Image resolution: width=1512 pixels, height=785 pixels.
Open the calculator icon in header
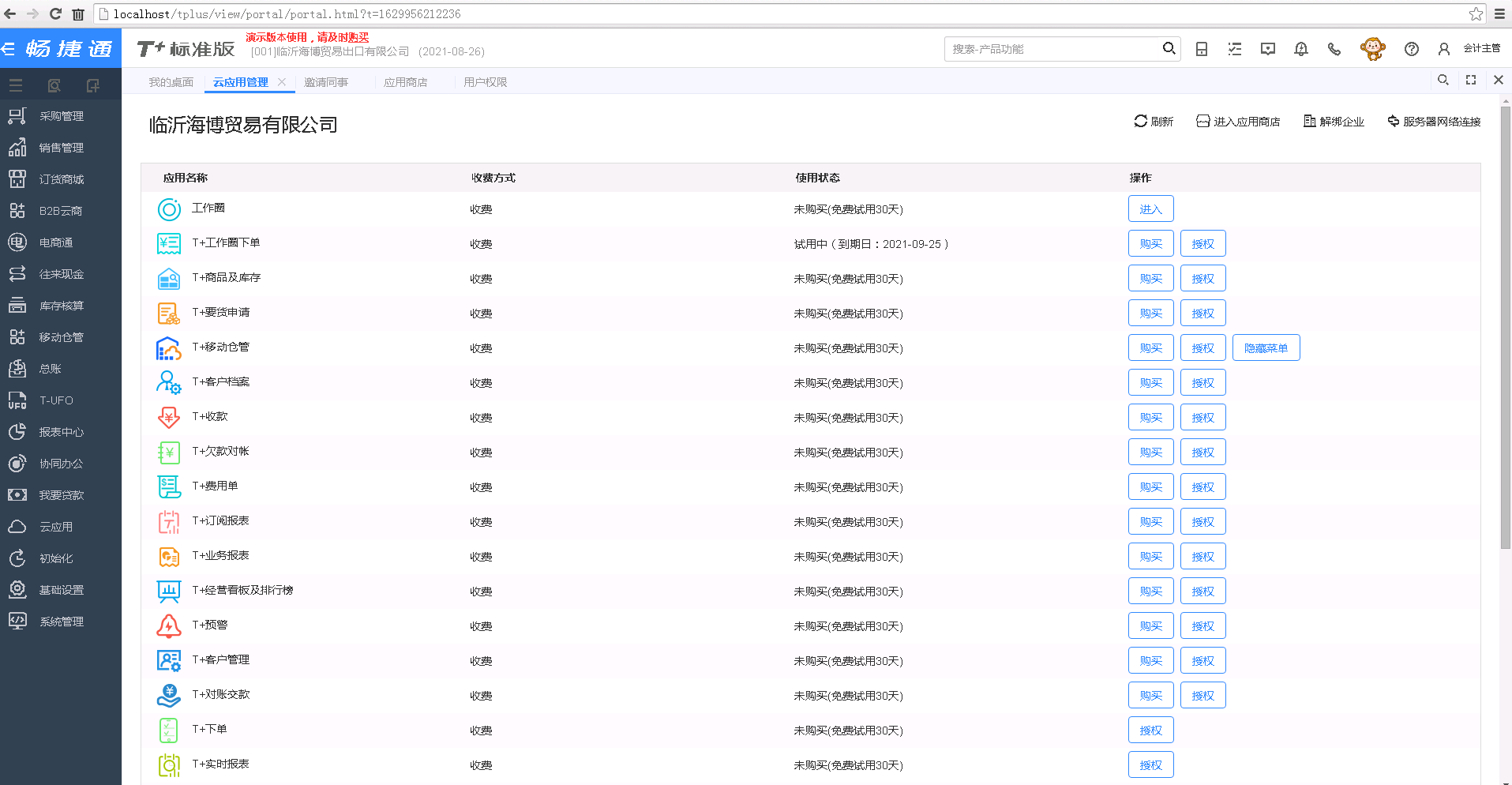click(1202, 49)
